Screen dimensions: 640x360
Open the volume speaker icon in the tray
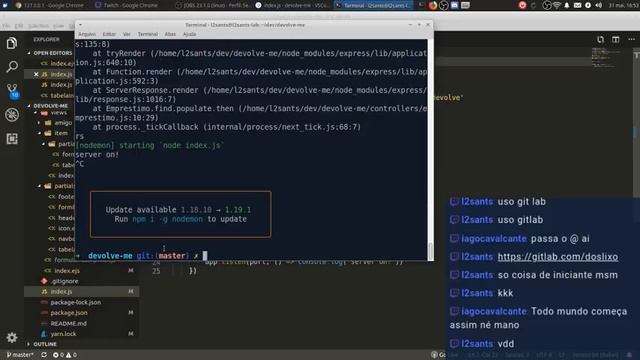[598, 5]
